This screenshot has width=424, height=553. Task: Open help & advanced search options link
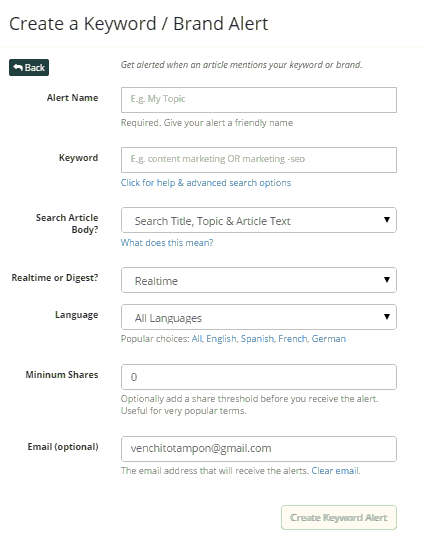(206, 183)
